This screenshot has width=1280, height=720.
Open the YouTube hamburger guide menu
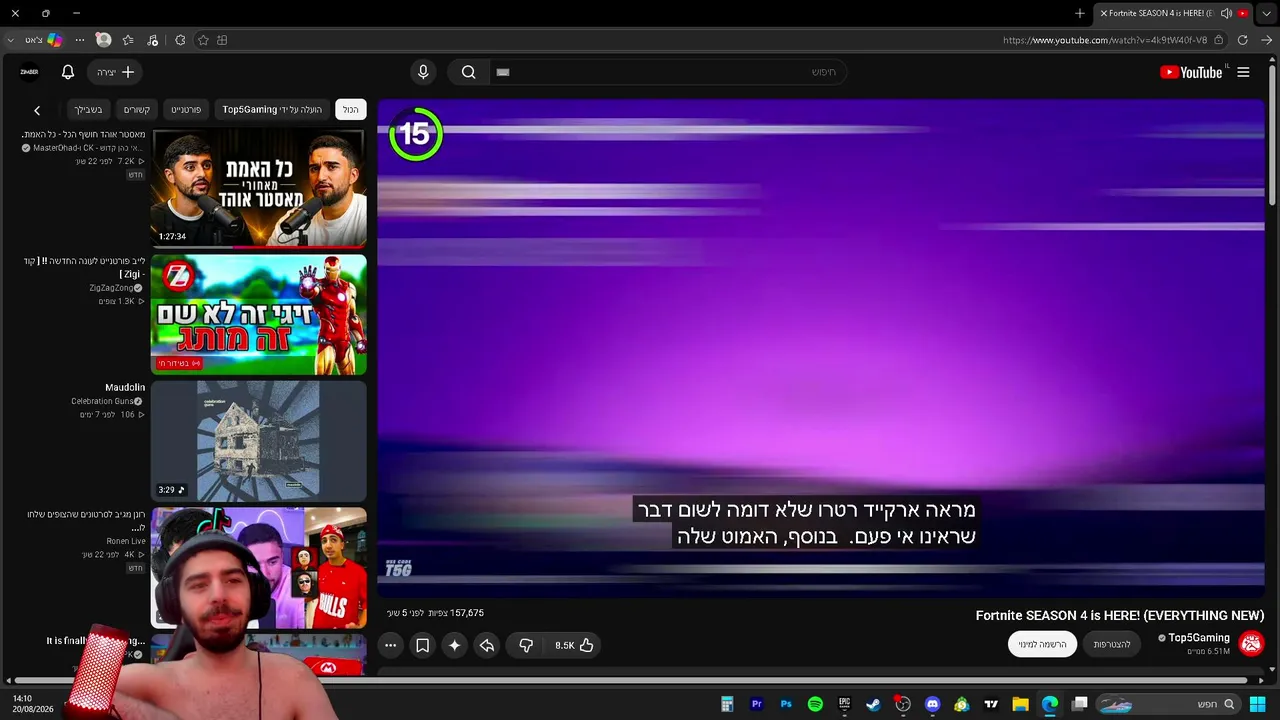coord(1243,72)
